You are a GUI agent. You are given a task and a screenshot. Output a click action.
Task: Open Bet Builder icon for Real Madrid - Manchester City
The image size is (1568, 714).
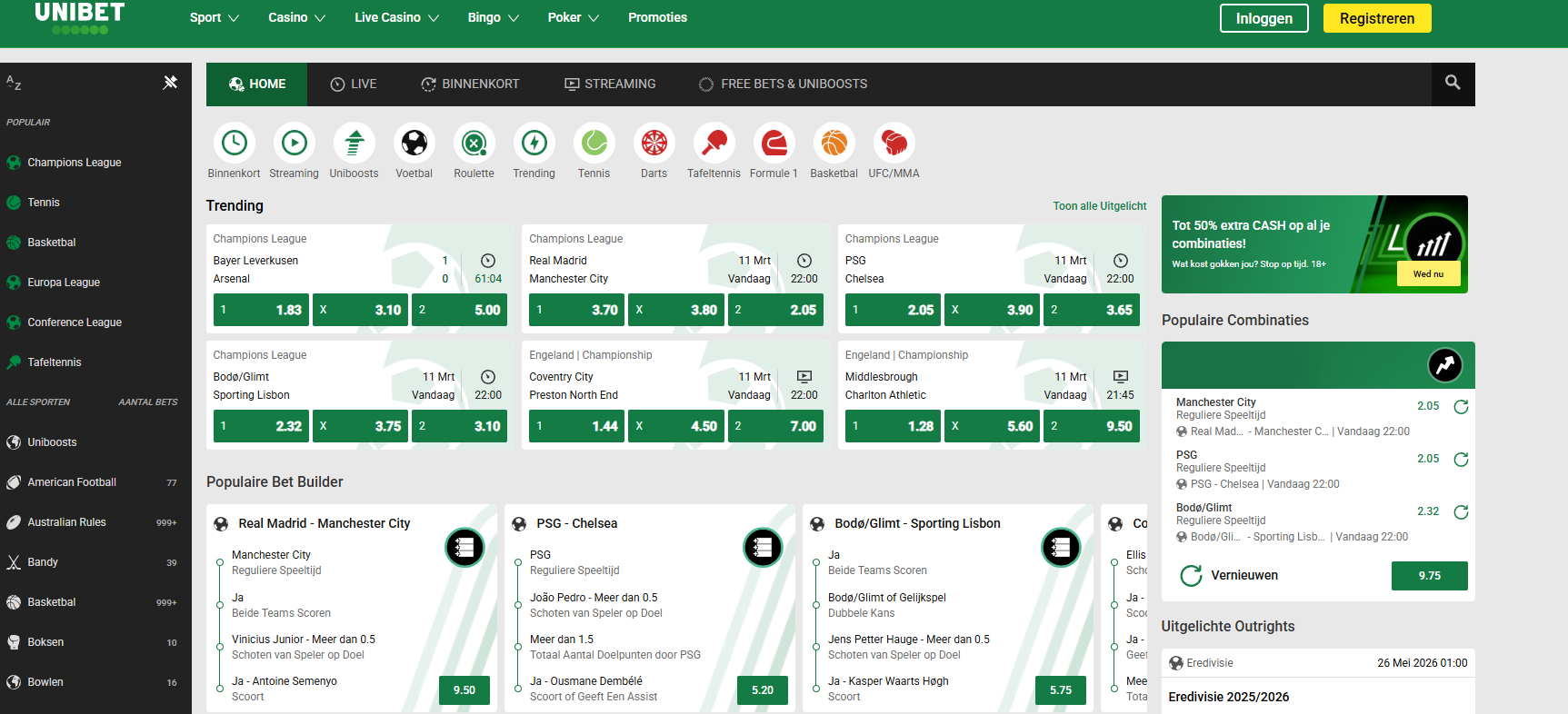click(464, 547)
